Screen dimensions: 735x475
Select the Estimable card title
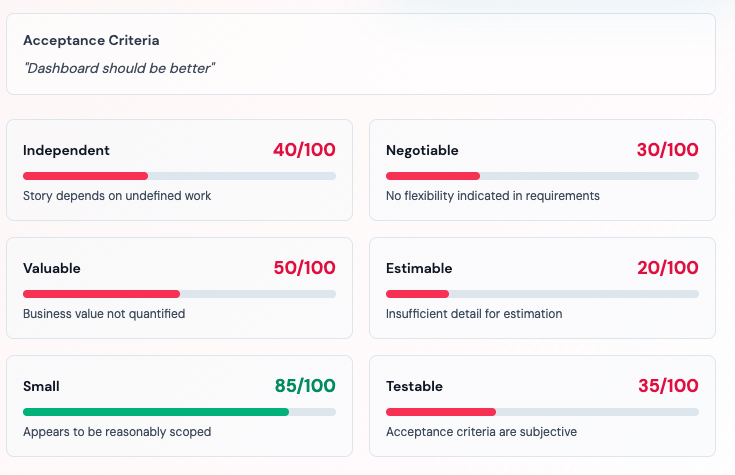pos(419,268)
